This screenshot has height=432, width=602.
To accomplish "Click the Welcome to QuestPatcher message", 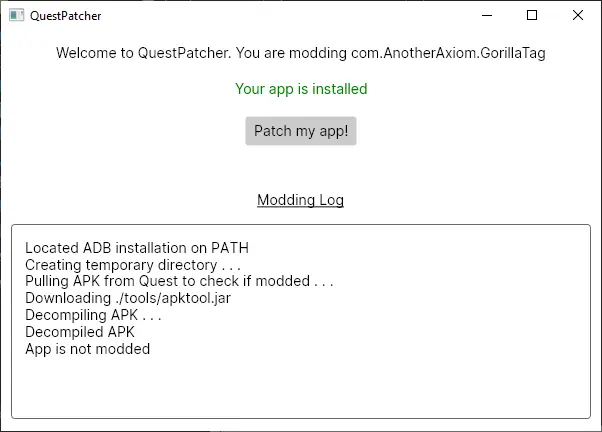I will pyautogui.click(x=301, y=53).
